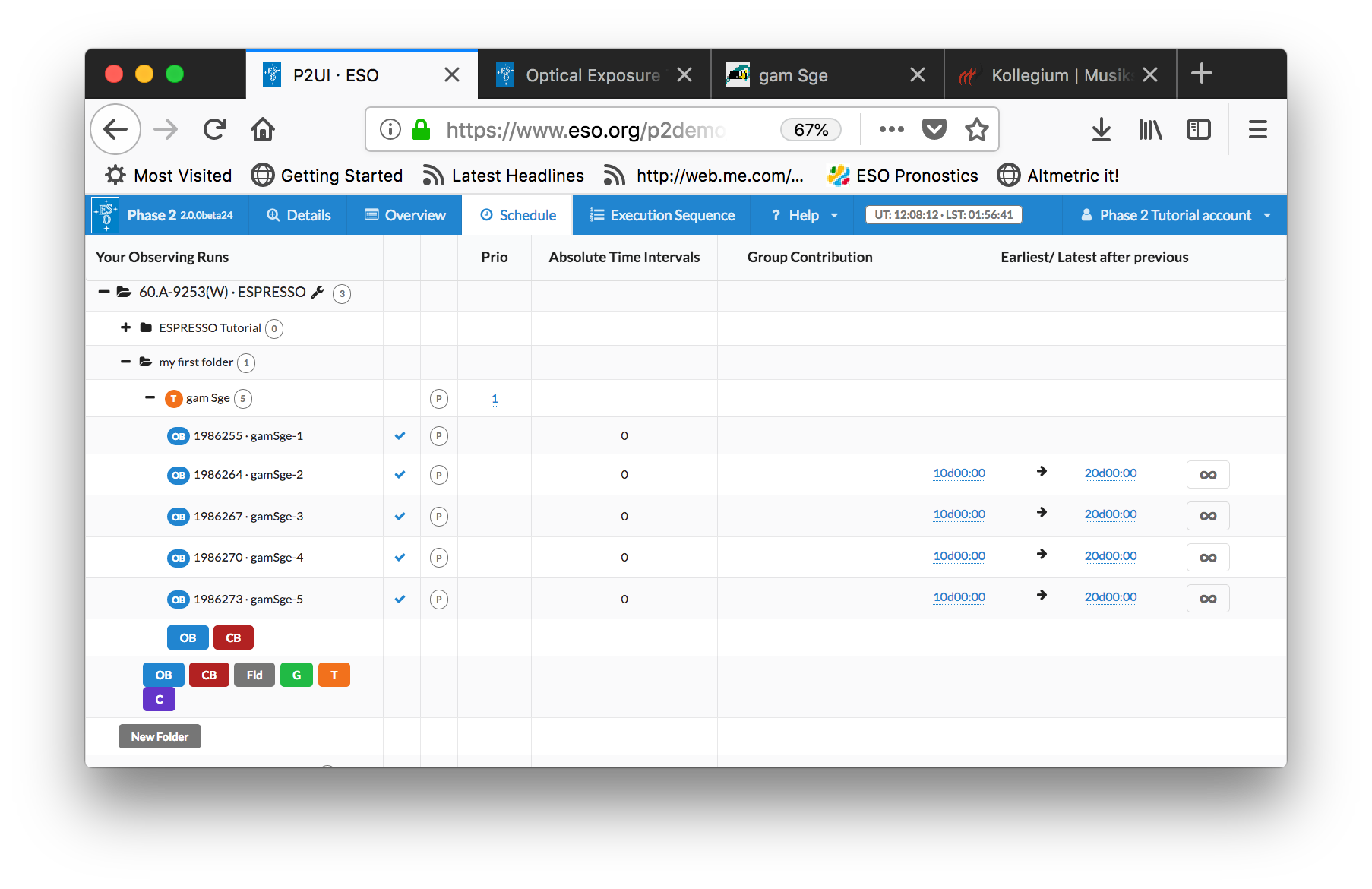Click the New Folder button
Image resolution: width=1372 pixels, height=889 pixels.
(x=160, y=736)
